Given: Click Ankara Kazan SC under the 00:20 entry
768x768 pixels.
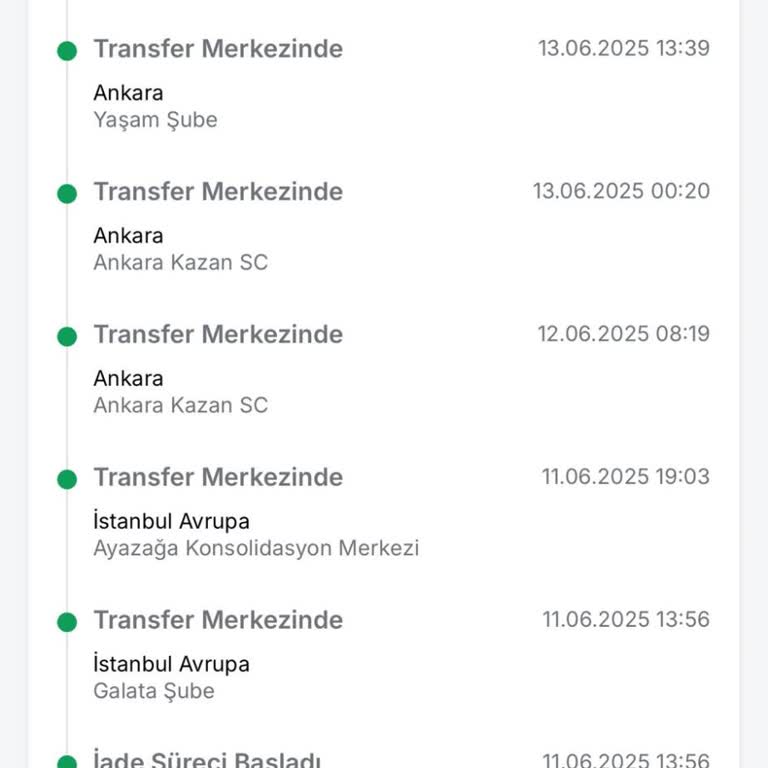Looking at the screenshot, I should coord(181,263).
